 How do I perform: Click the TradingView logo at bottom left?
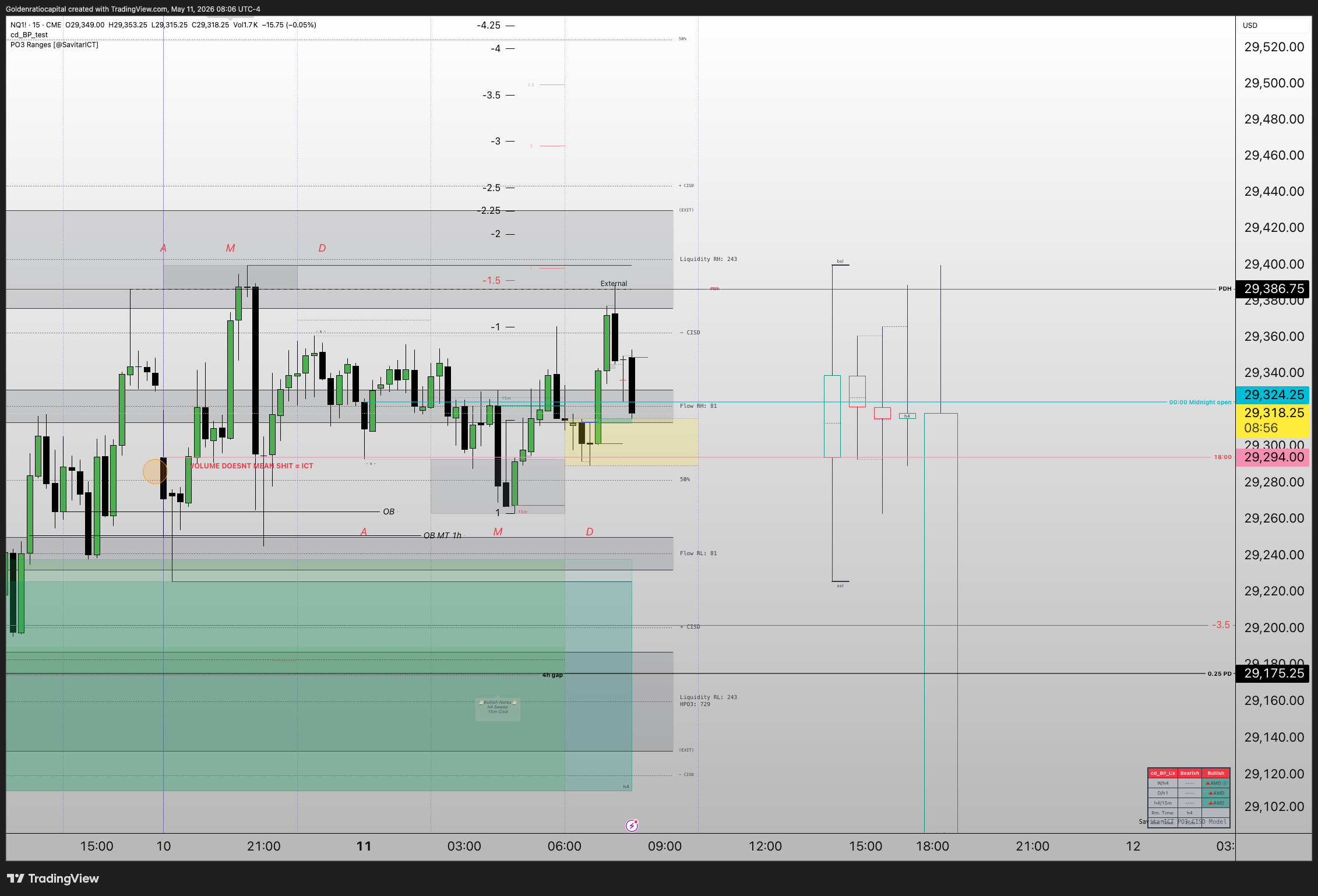(53, 879)
